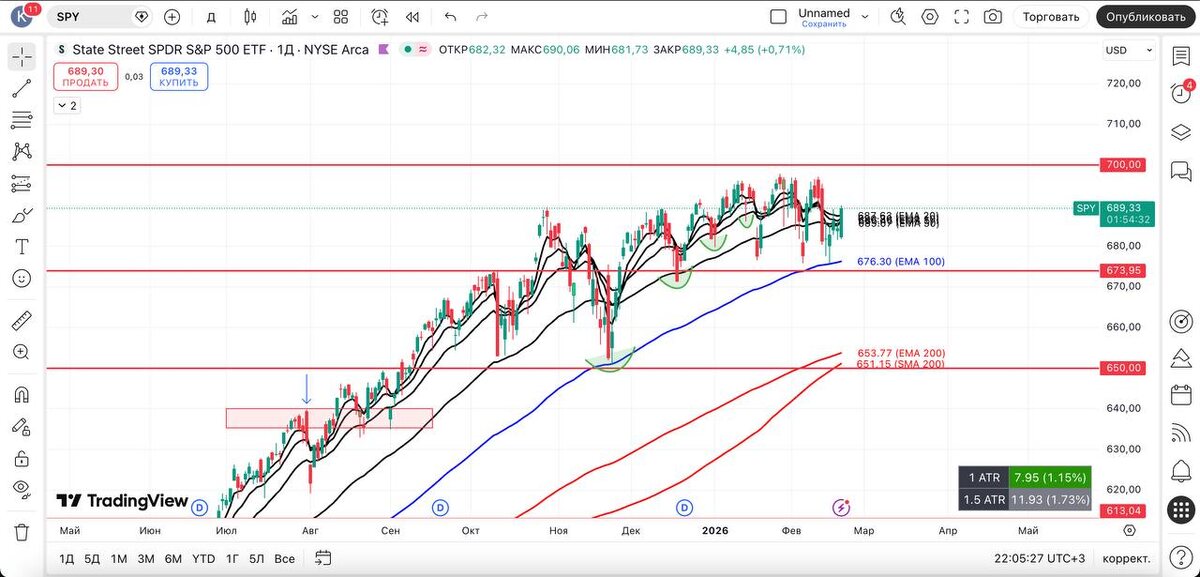Select the trend line drawing tool
1200x577 pixels.
pos(21,89)
